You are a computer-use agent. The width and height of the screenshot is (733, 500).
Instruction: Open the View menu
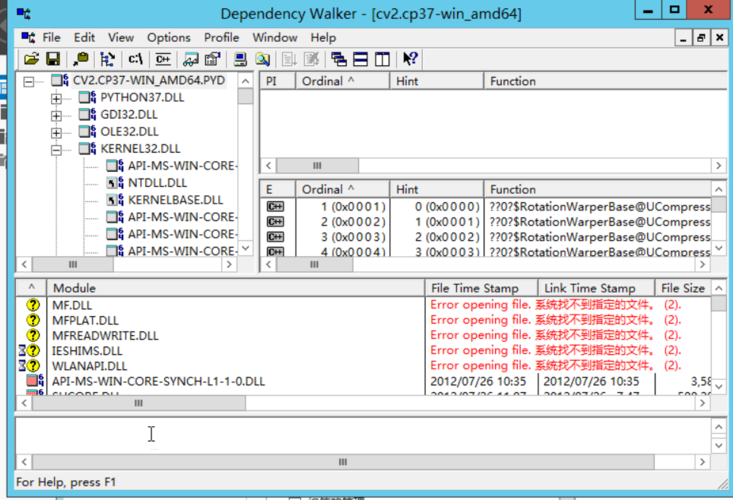121,37
